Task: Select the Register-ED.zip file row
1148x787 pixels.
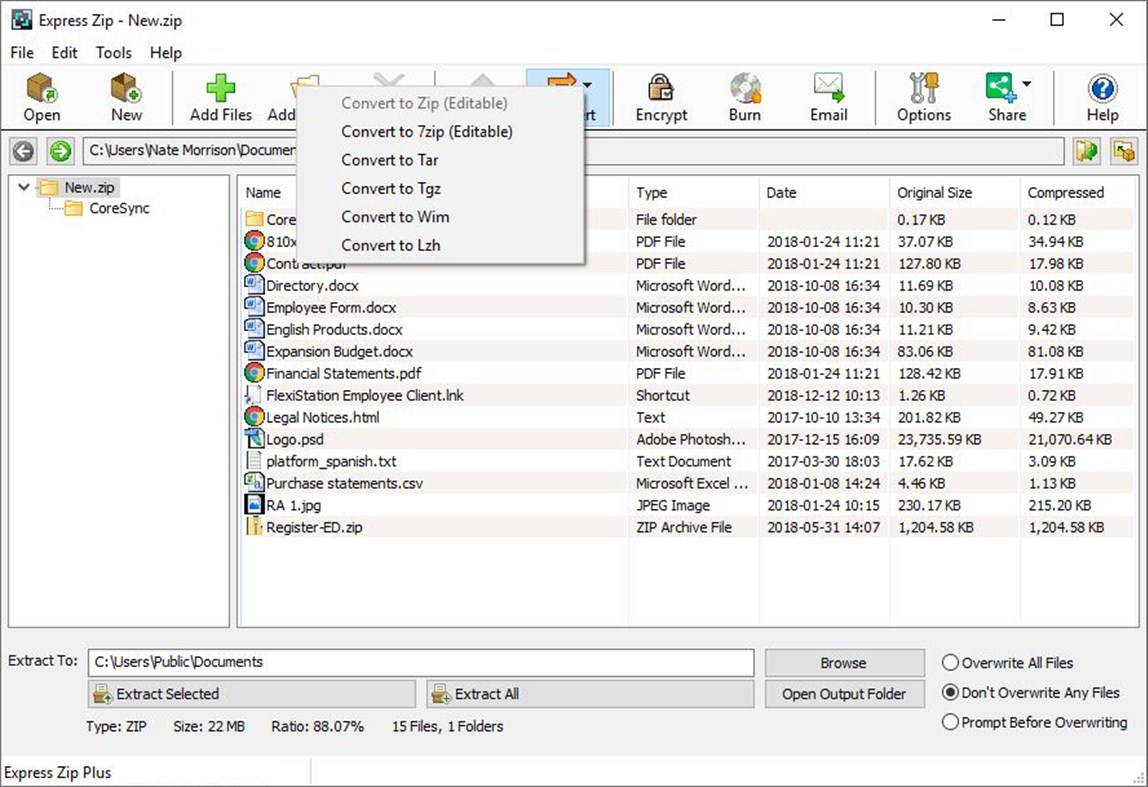Action: pyautogui.click(x=312, y=527)
